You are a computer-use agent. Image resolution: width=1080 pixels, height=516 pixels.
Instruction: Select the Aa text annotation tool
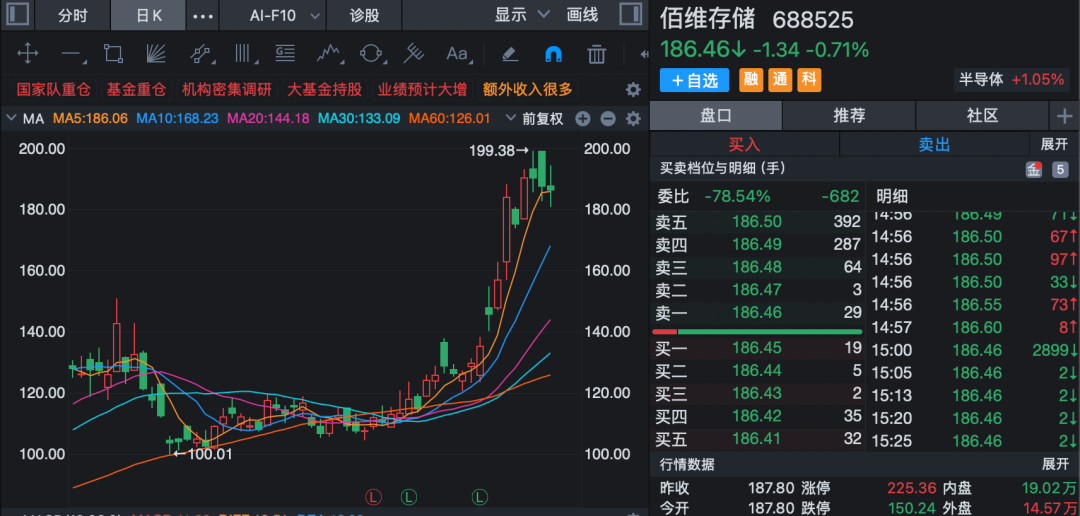click(x=457, y=54)
